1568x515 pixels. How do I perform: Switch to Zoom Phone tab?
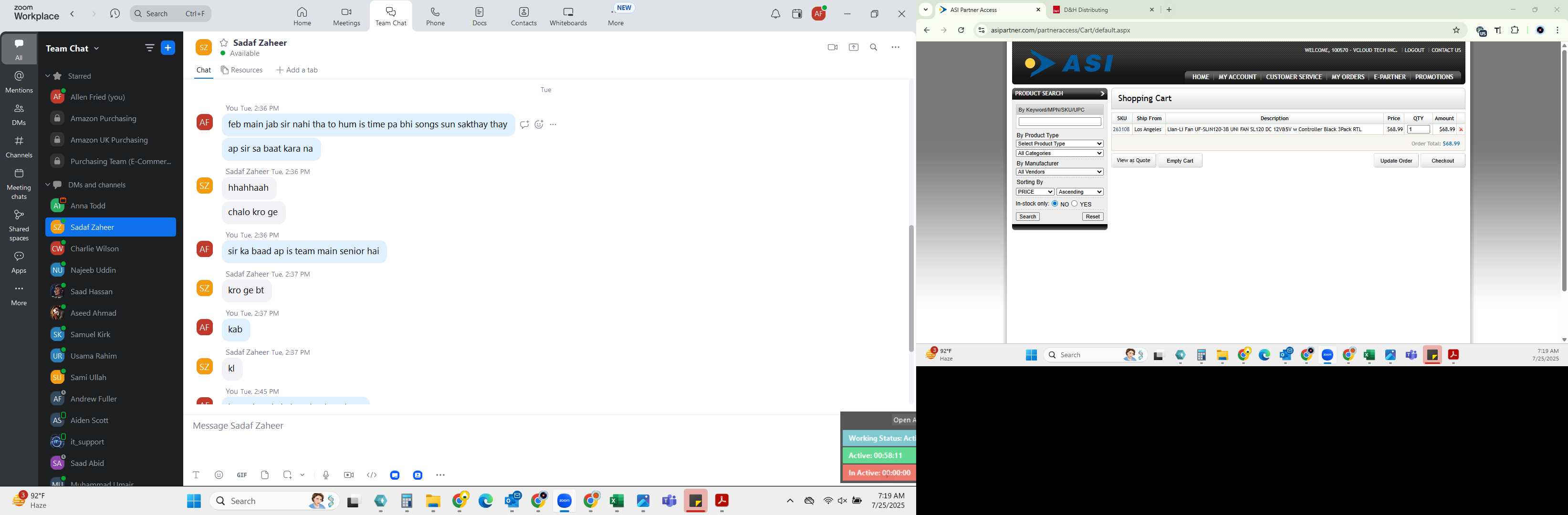435,16
